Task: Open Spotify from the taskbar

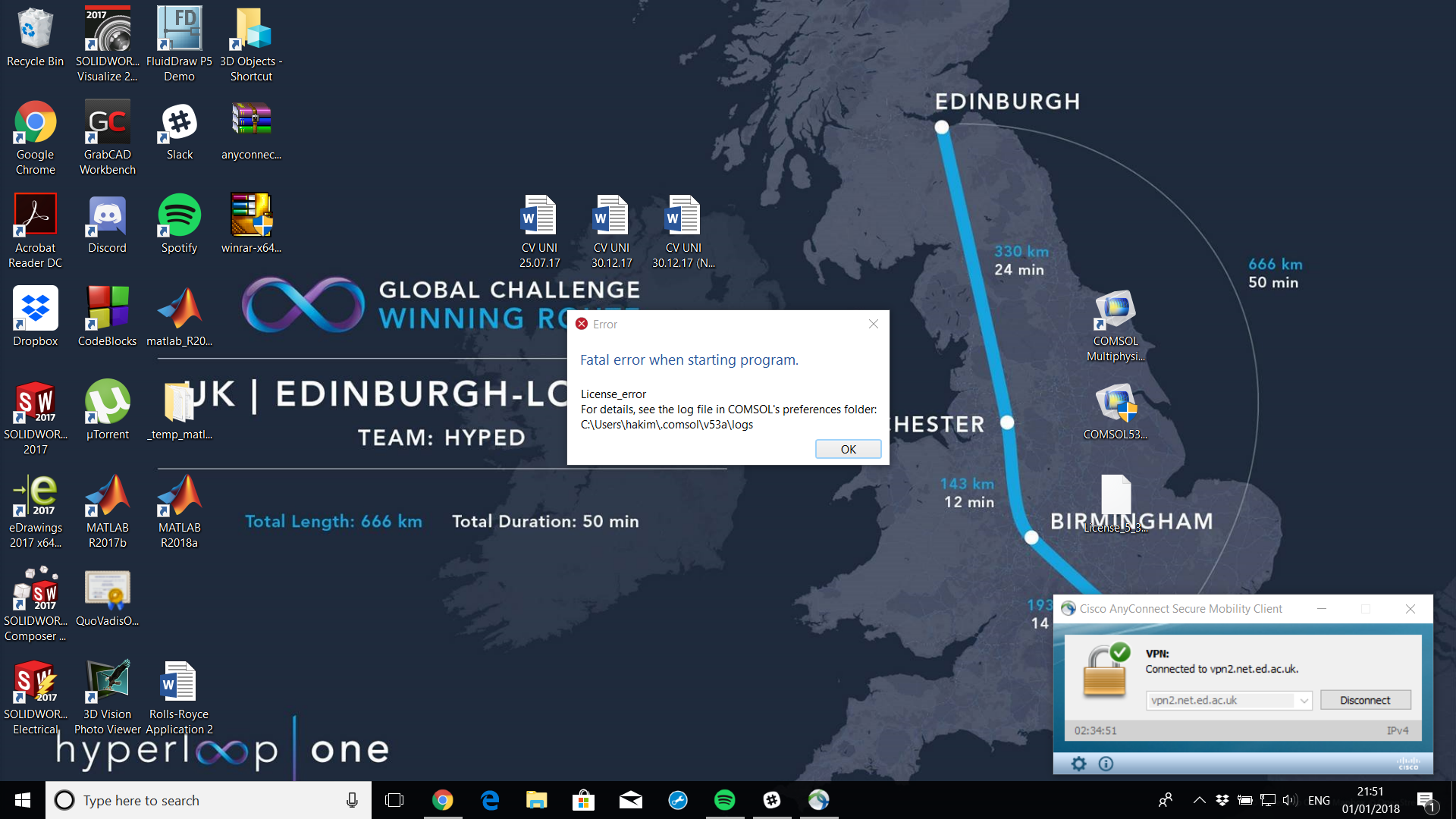Action: [x=724, y=800]
